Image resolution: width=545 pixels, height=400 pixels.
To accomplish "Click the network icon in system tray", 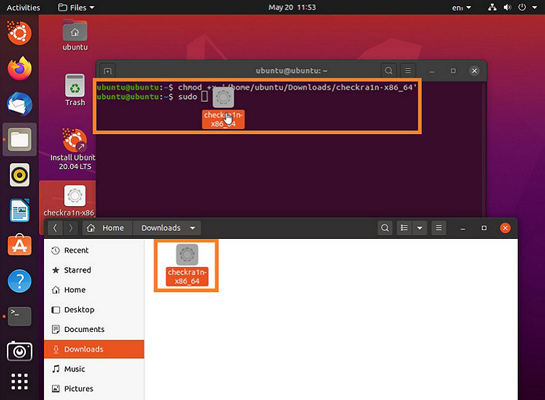I will (492, 7).
